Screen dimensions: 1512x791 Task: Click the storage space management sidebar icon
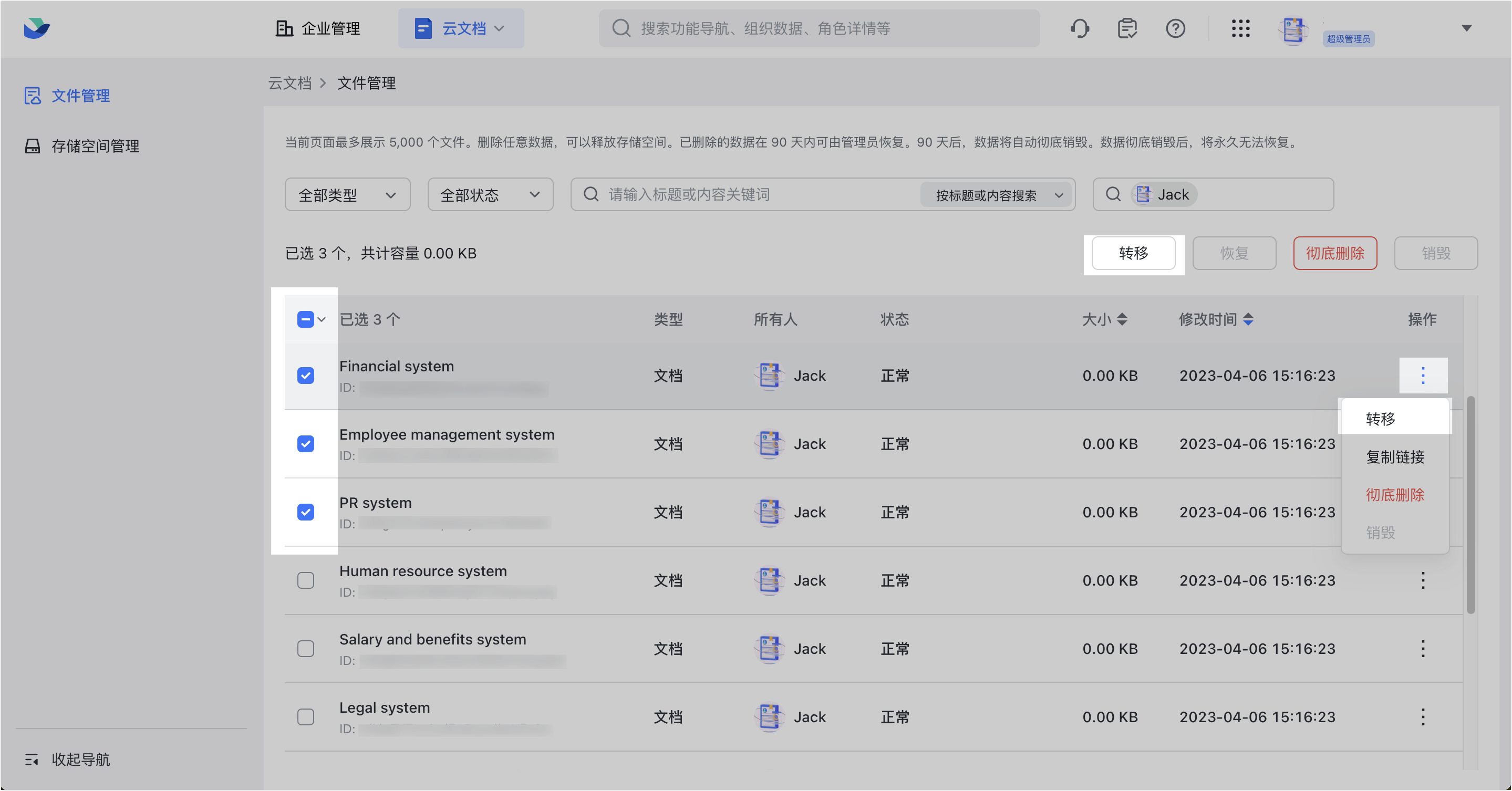(33, 146)
